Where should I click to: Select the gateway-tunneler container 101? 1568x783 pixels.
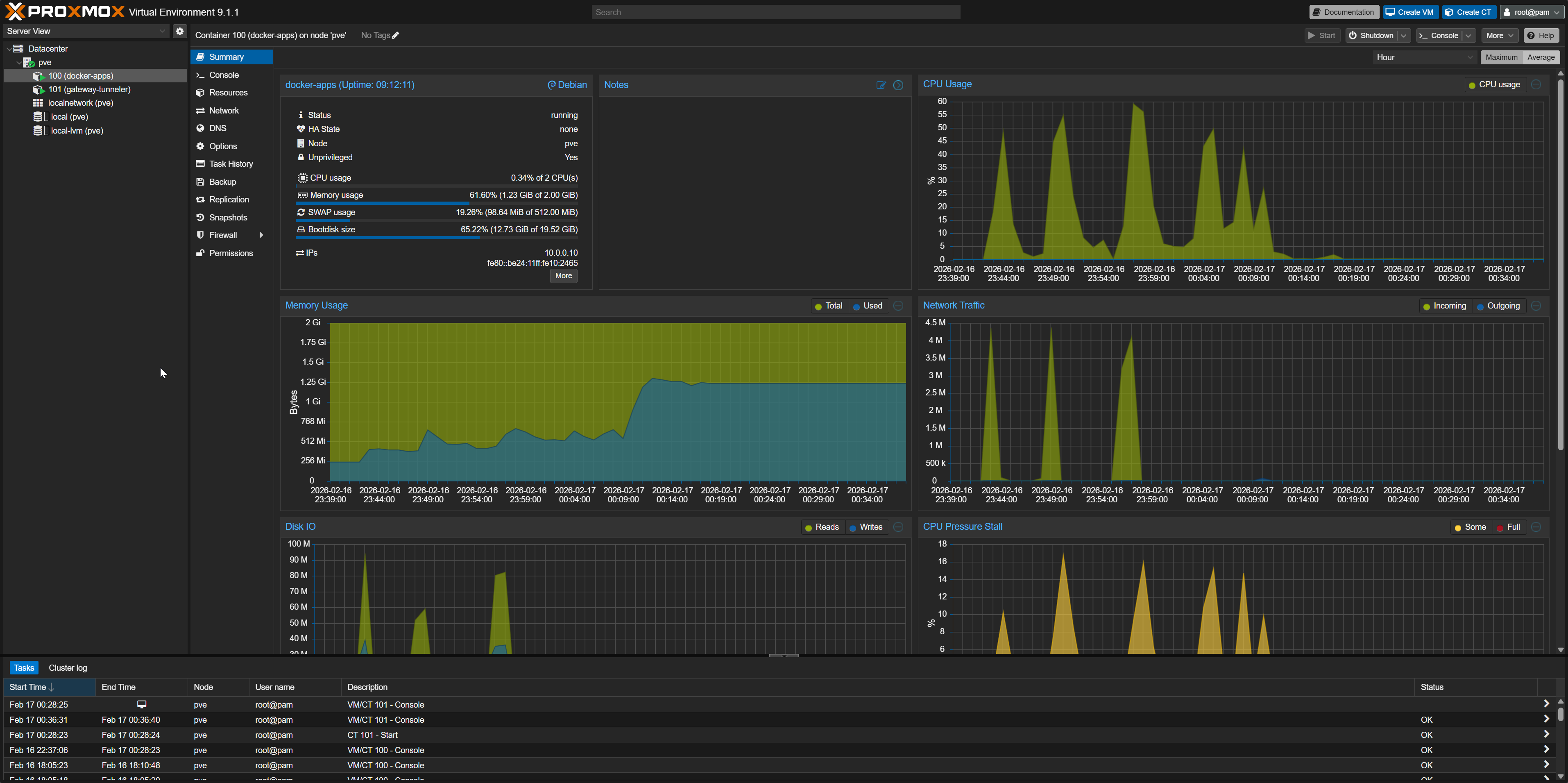(89, 89)
